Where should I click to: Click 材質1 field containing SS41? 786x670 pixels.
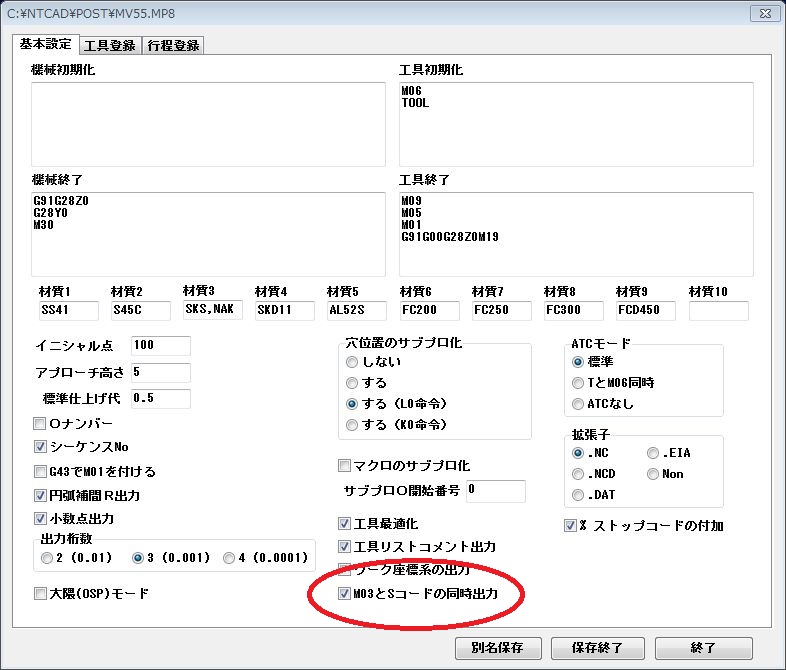tap(69, 310)
